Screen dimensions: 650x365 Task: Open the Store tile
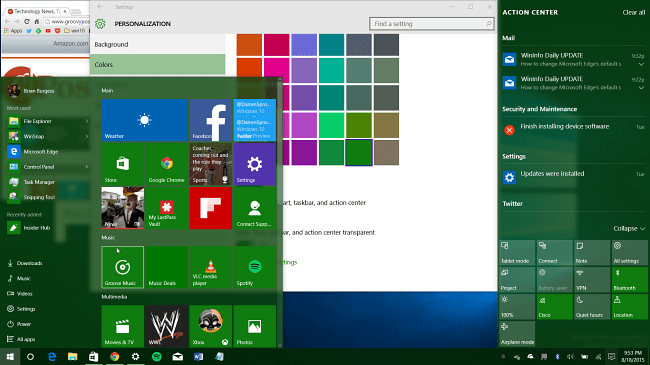123,164
